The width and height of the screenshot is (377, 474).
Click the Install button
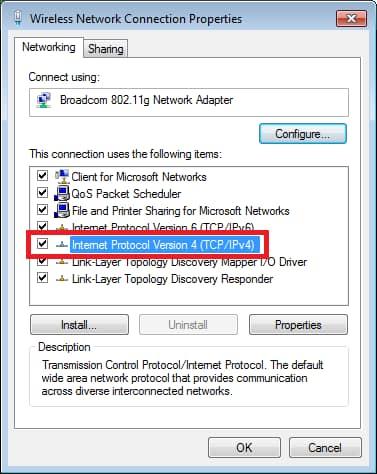[79, 325]
